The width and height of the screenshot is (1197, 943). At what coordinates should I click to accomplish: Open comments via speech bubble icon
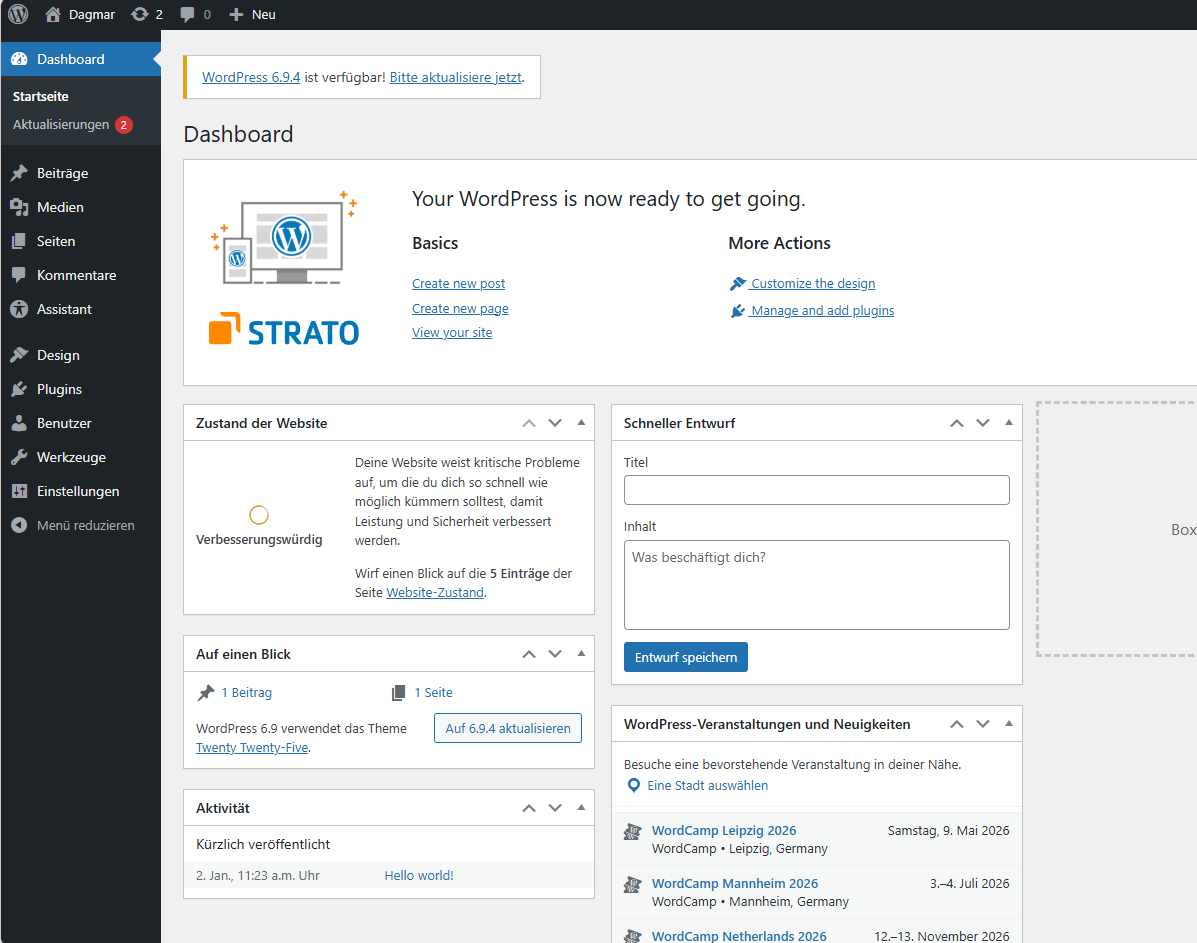coord(188,14)
